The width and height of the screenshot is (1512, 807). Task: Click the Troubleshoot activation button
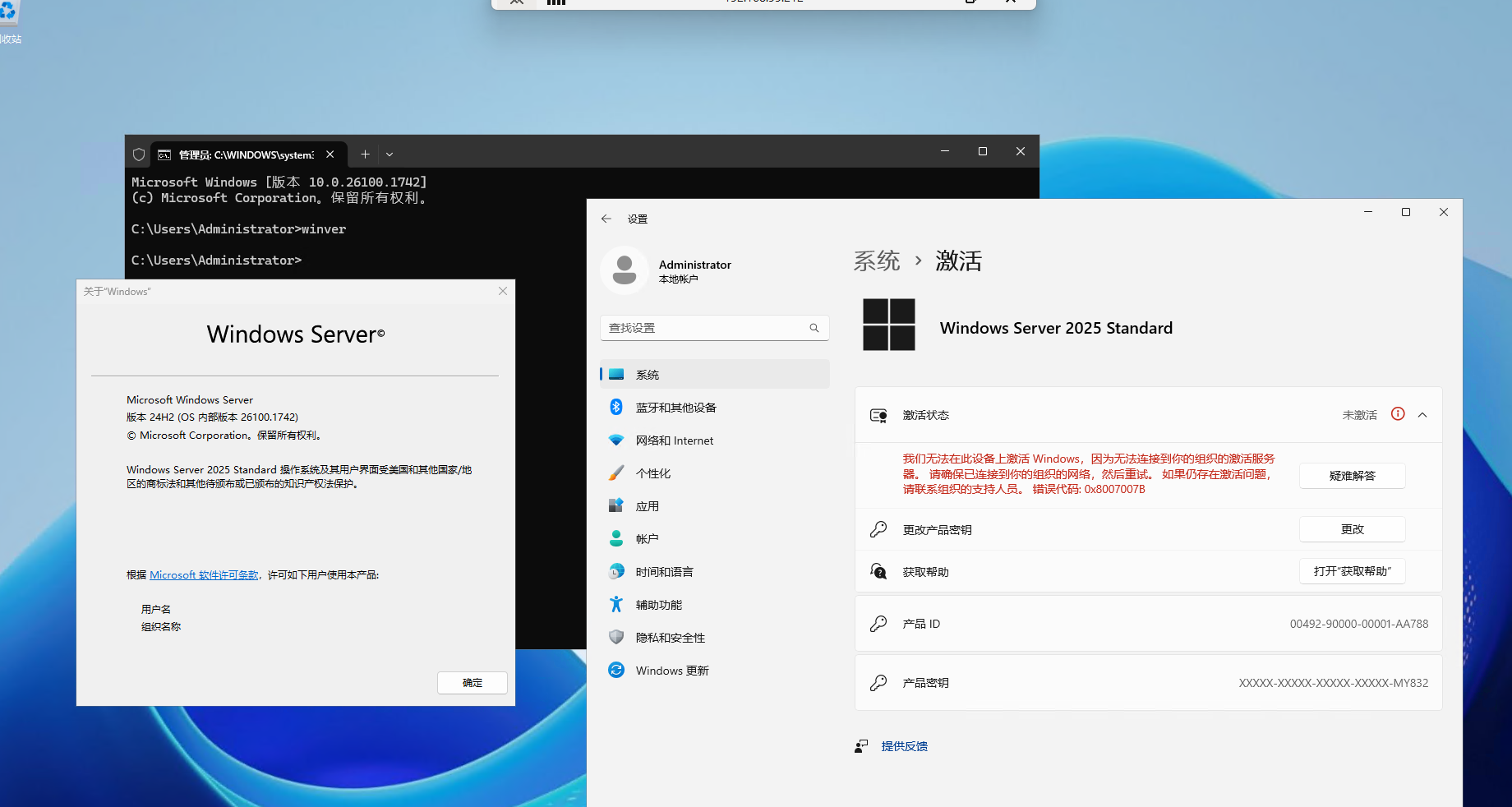tap(1352, 476)
